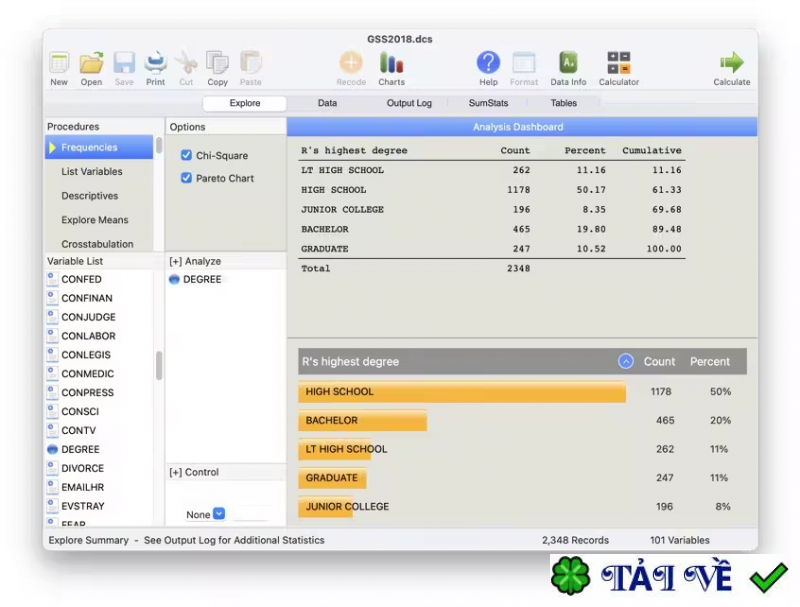Open the Recode variable tool
Screen dimensions: 800x607
click(351, 63)
